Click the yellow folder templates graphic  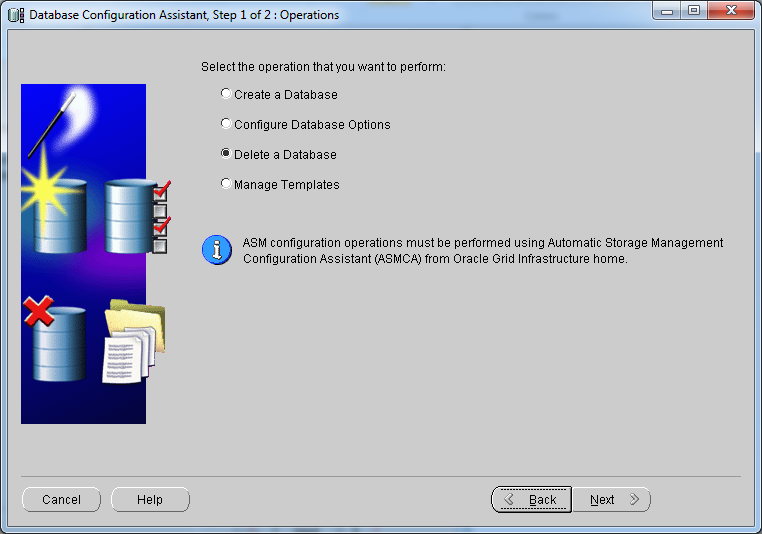(135, 340)
